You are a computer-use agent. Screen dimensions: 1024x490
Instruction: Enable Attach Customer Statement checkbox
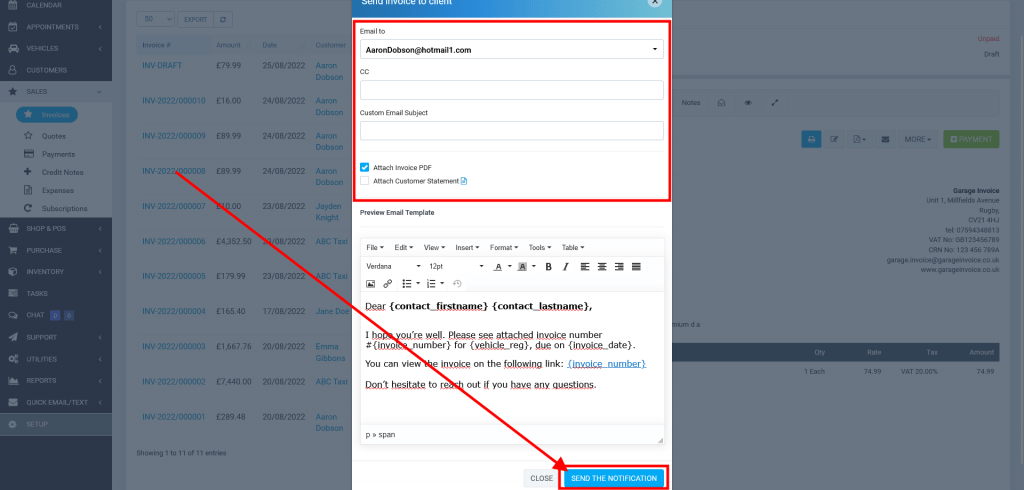click(365, 181)
